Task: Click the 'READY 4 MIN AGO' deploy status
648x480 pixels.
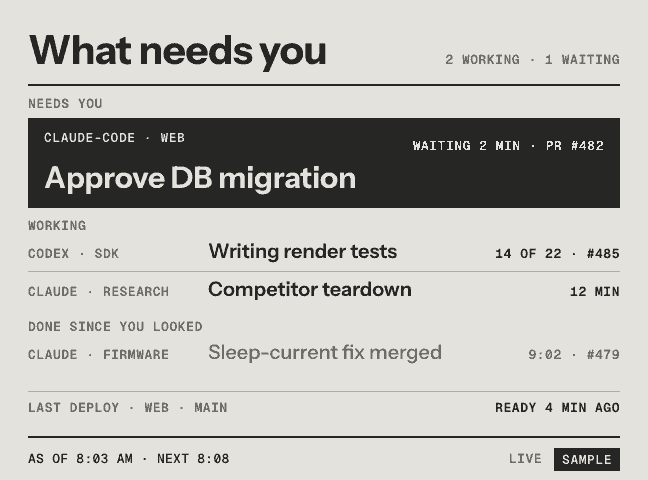Action: pos(557,408)
